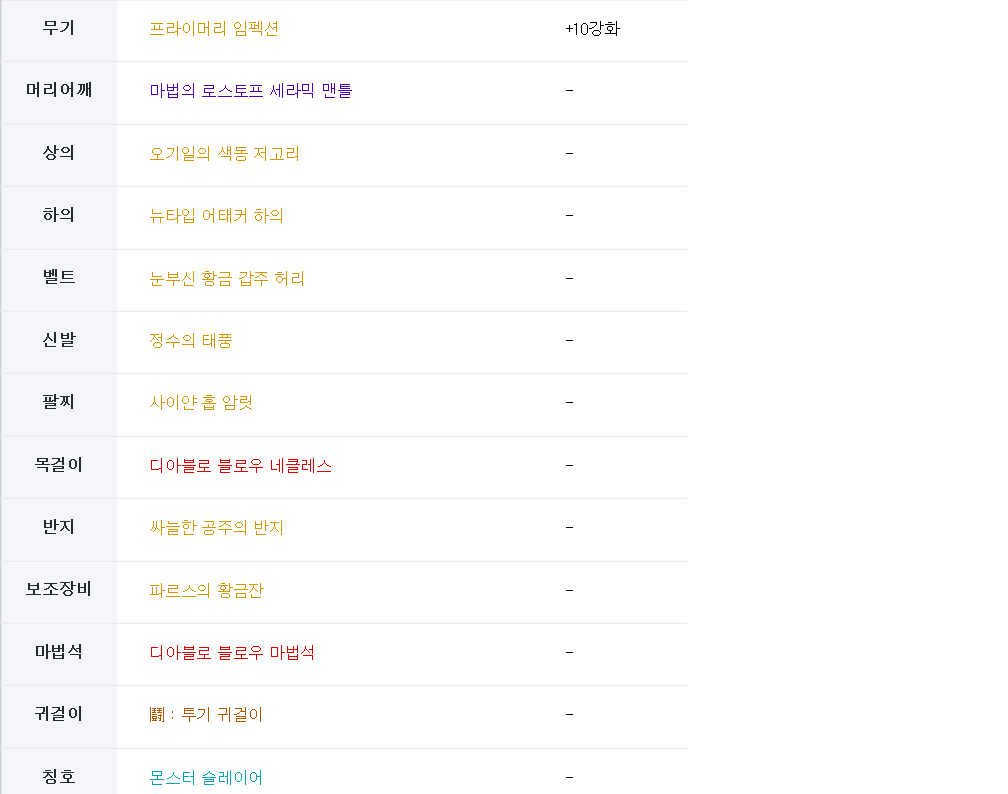Open 뉴타입 어태커 하의 item details

pos(217,216)
